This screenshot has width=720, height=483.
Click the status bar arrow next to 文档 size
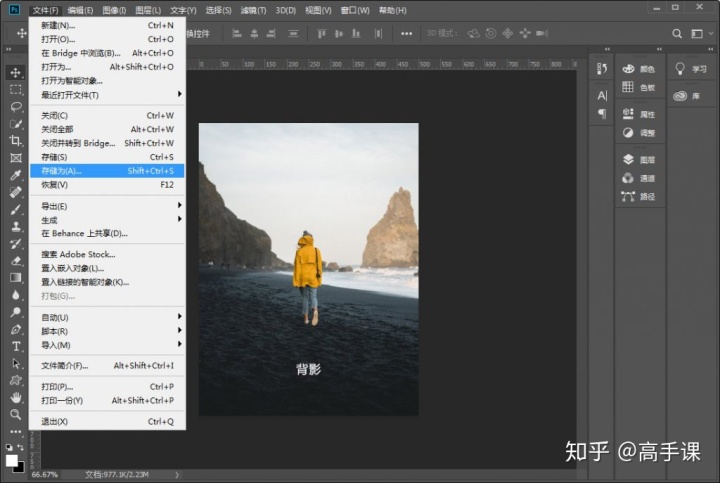(x=177, y=475)
